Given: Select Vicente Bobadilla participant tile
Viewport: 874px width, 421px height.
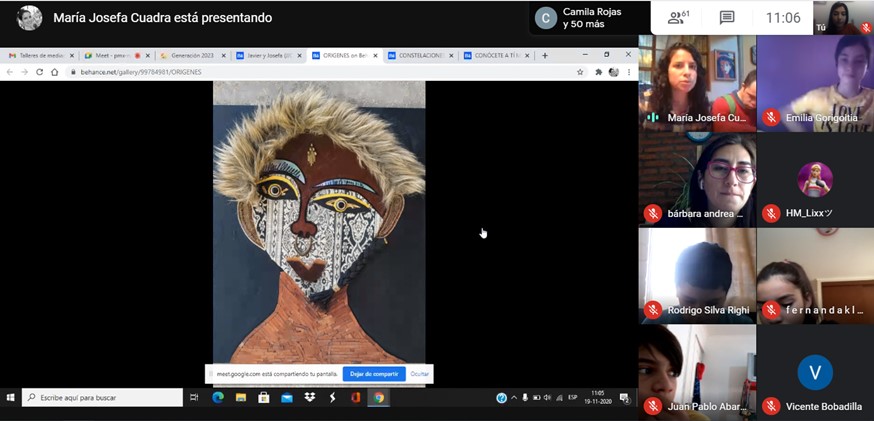Looking at the screenshot, I should [815, 372].
